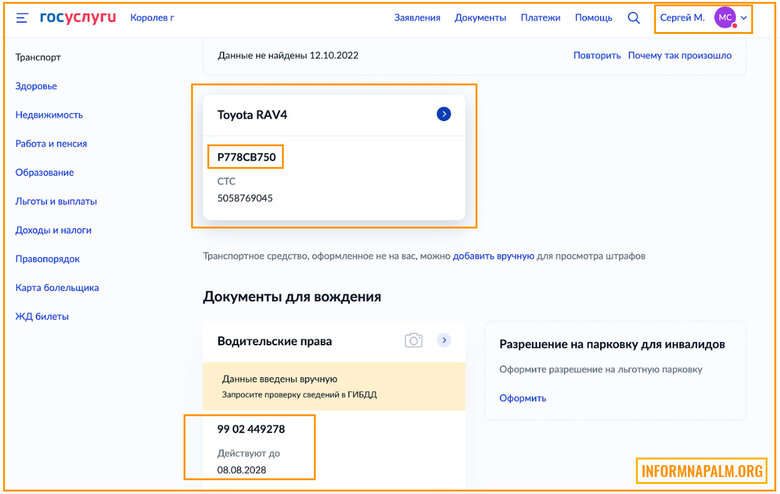Open the Помощь section
The height and width of the screenshot is (494, 780).
594,18
